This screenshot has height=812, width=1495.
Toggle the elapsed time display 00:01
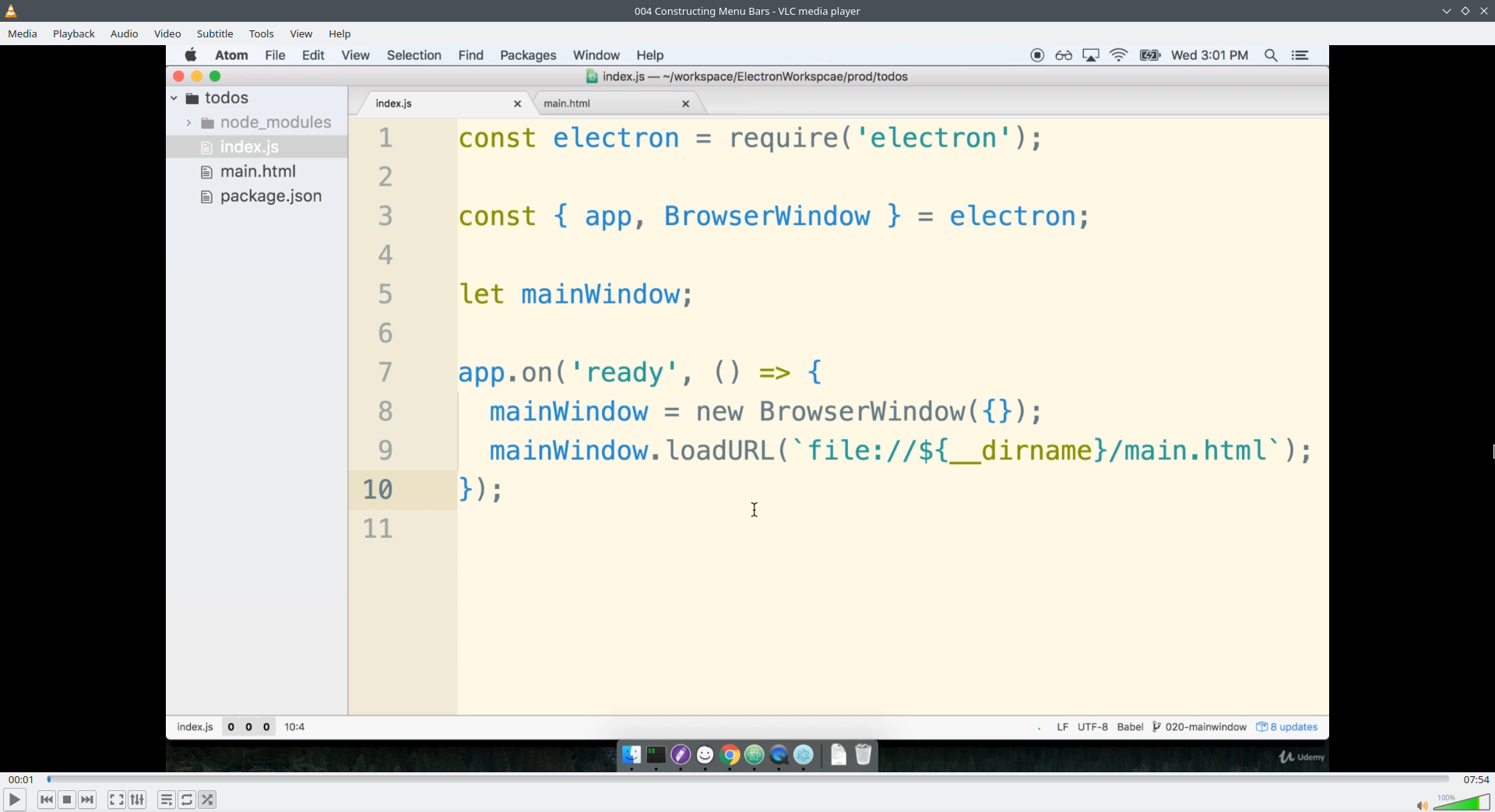[21, 779]
